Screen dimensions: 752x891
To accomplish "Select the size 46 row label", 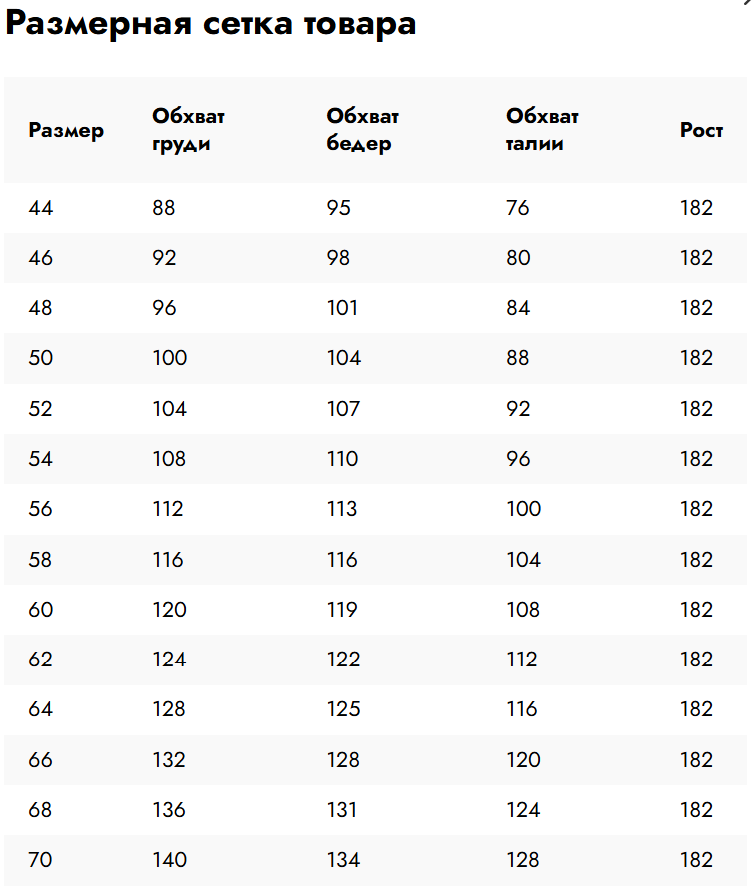I will coord(40,258).
